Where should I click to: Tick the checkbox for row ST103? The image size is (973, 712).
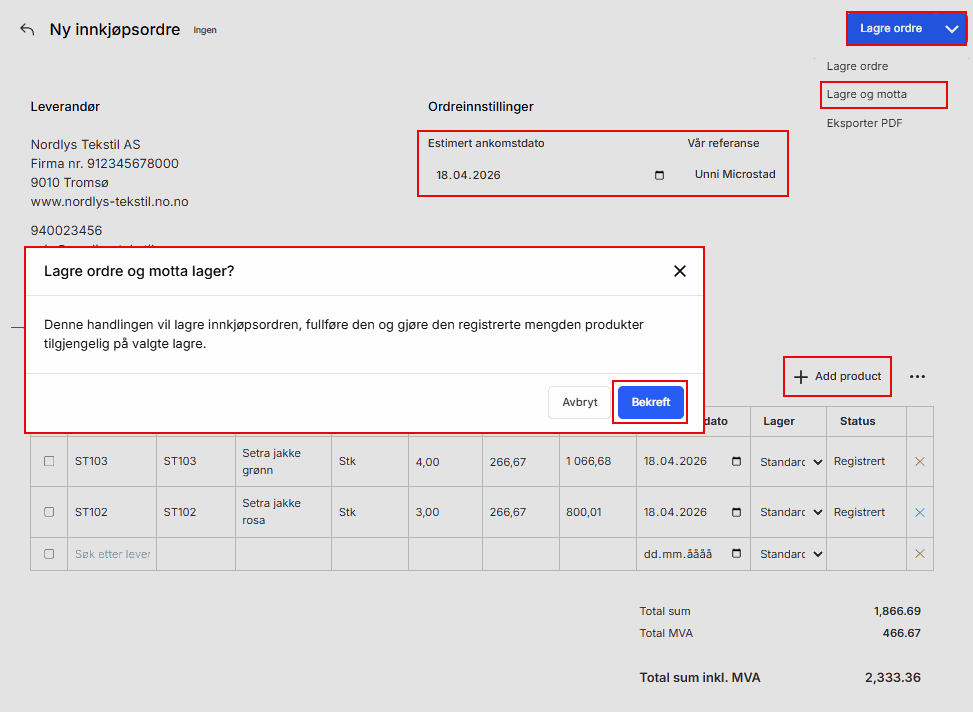tap(49, 462)
